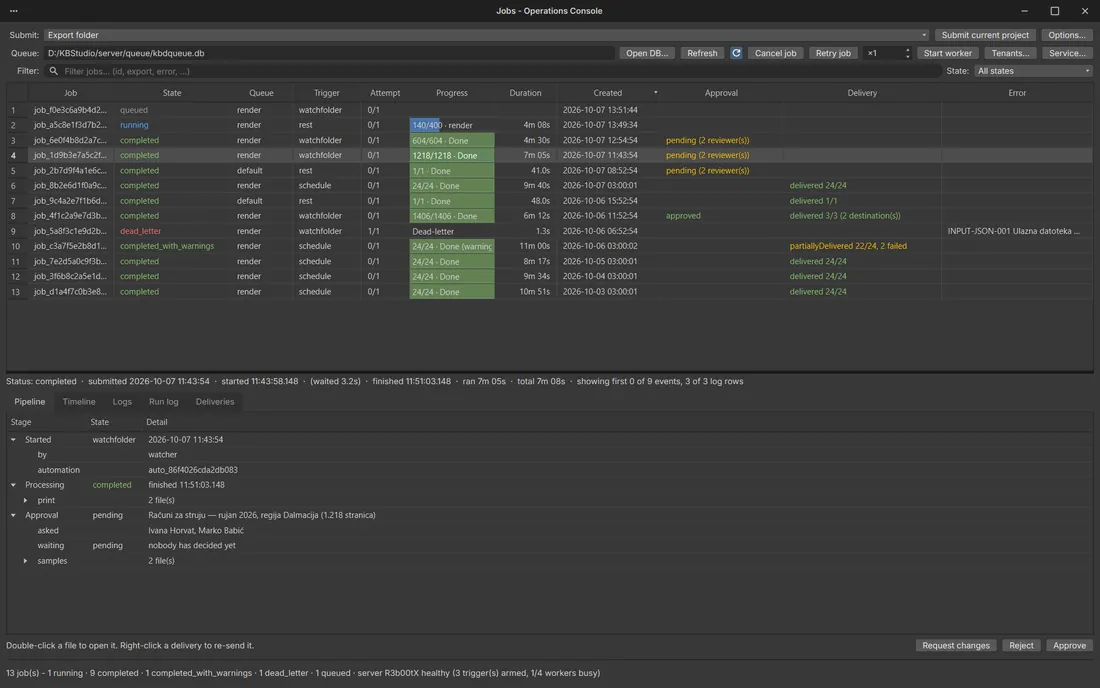The height and width of the screenshot is (688, 1100).
Task: Expand the samples files node
Action: coord(26,561)
